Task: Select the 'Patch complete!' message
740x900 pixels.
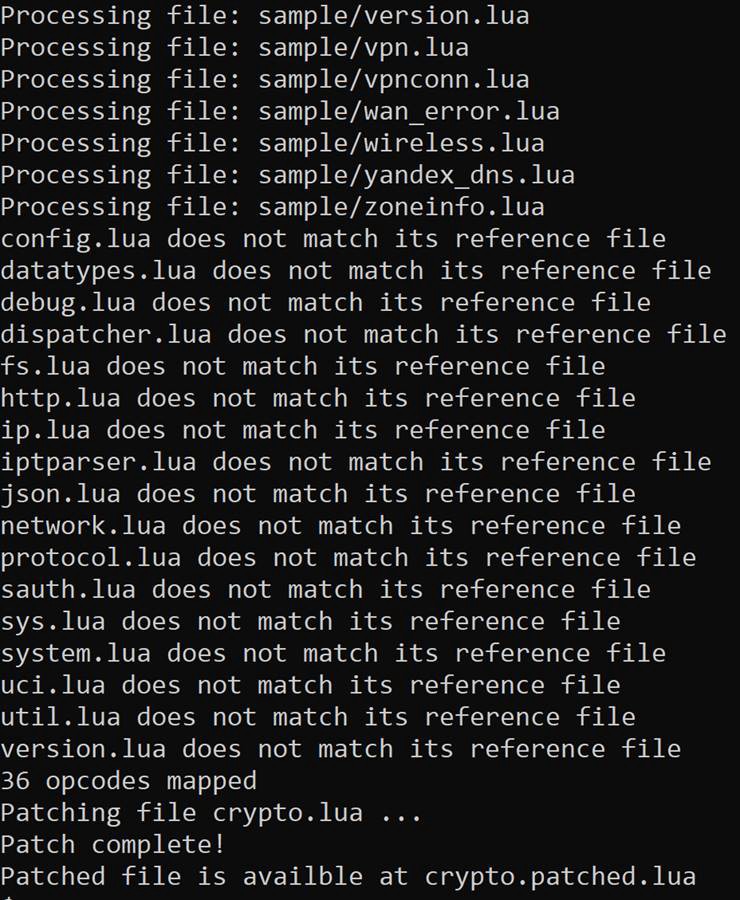Action: 113,845
